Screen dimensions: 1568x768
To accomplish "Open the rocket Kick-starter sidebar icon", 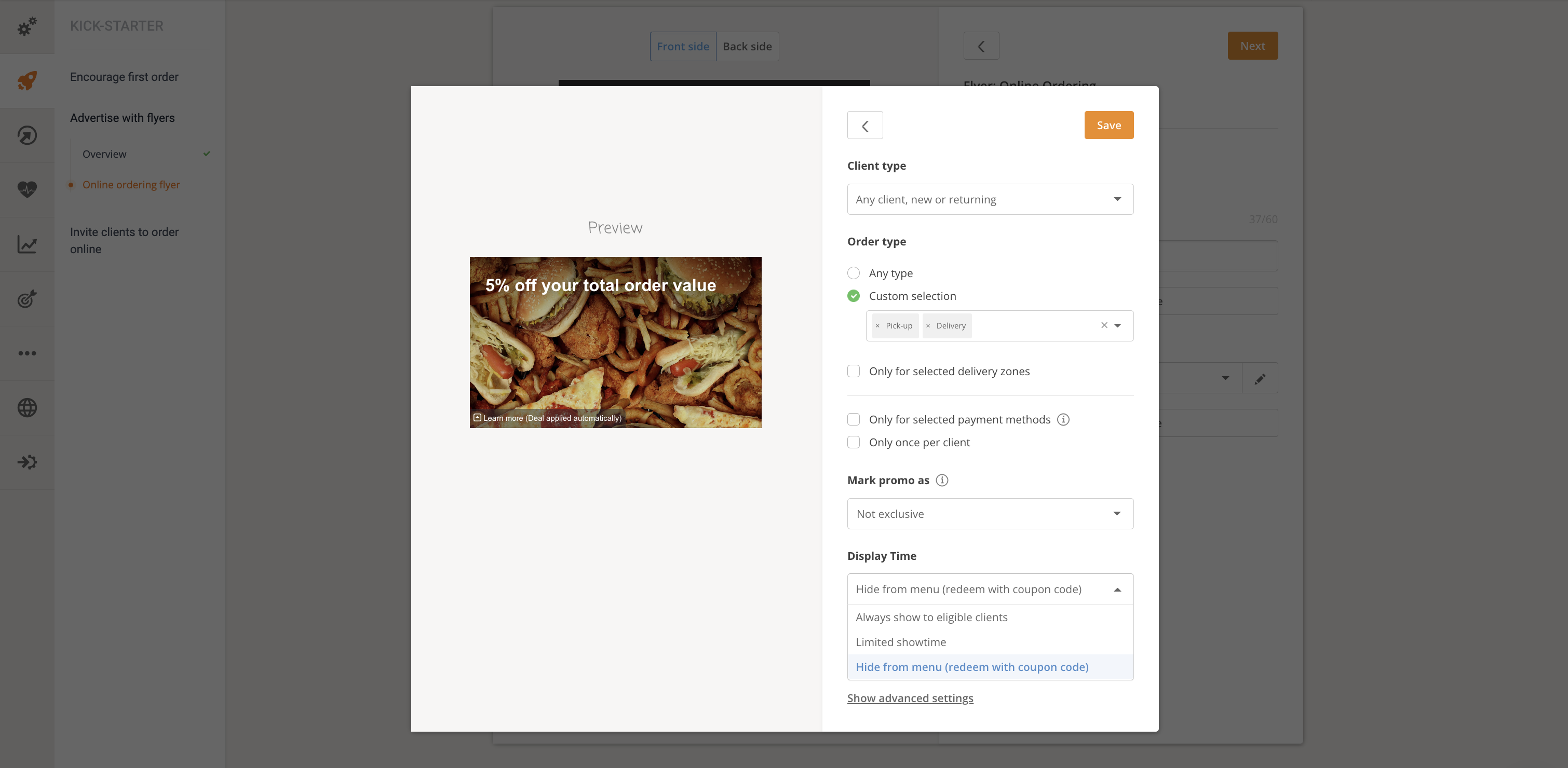I will click(x=27, y=80).
